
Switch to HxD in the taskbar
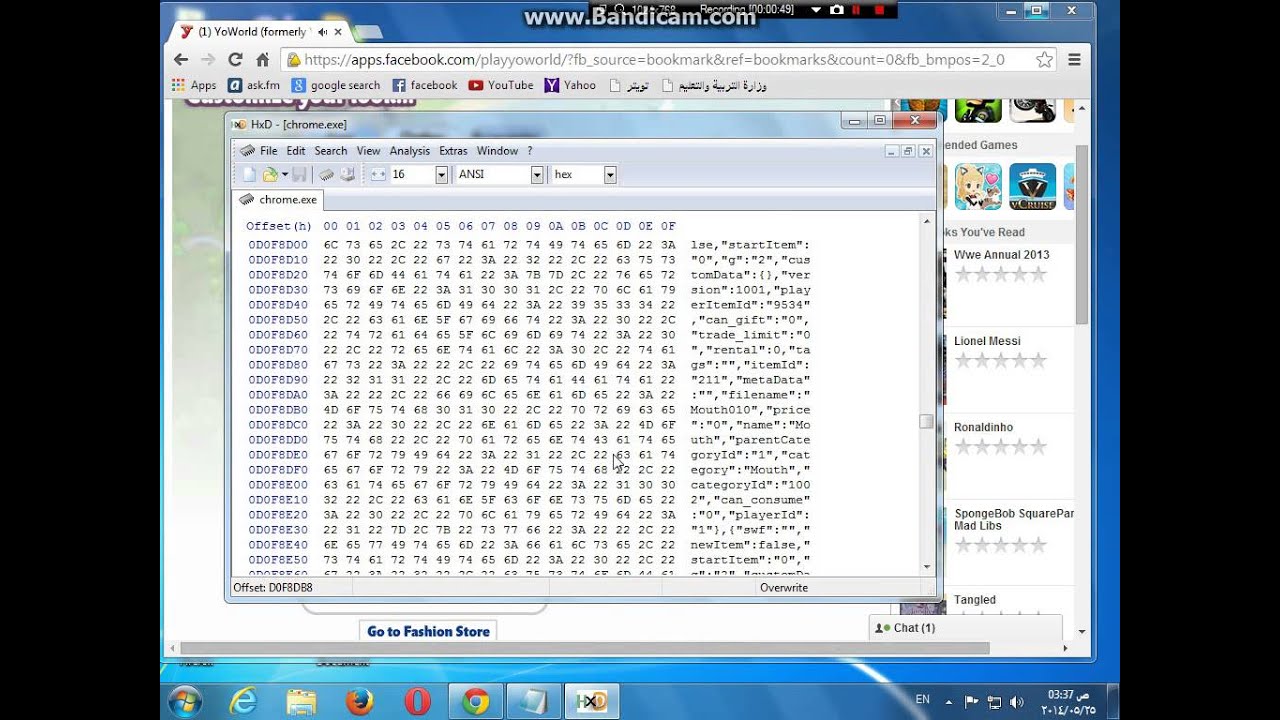(591, 701)
